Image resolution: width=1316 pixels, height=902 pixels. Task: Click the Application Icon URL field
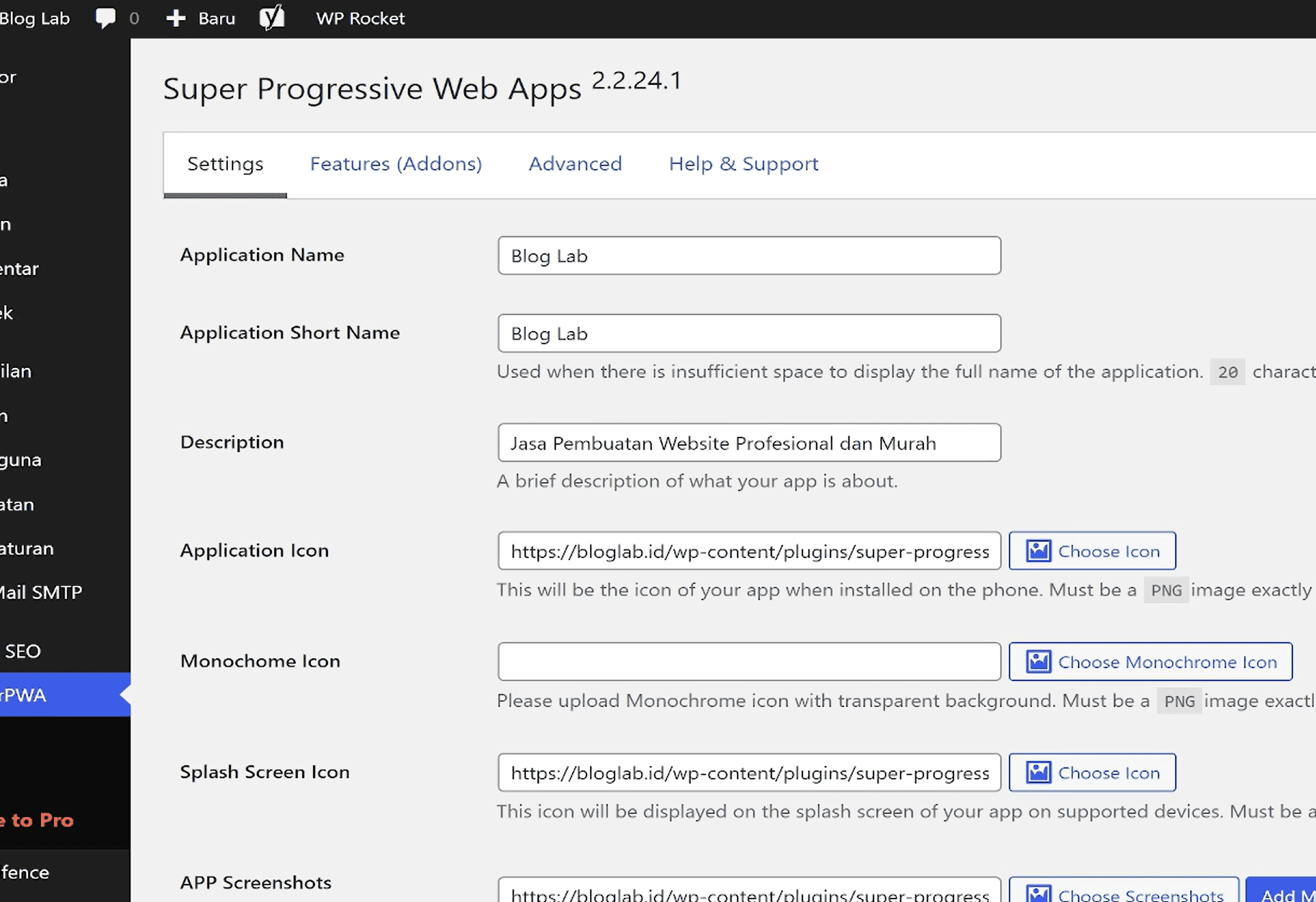(x=749, y=551)
